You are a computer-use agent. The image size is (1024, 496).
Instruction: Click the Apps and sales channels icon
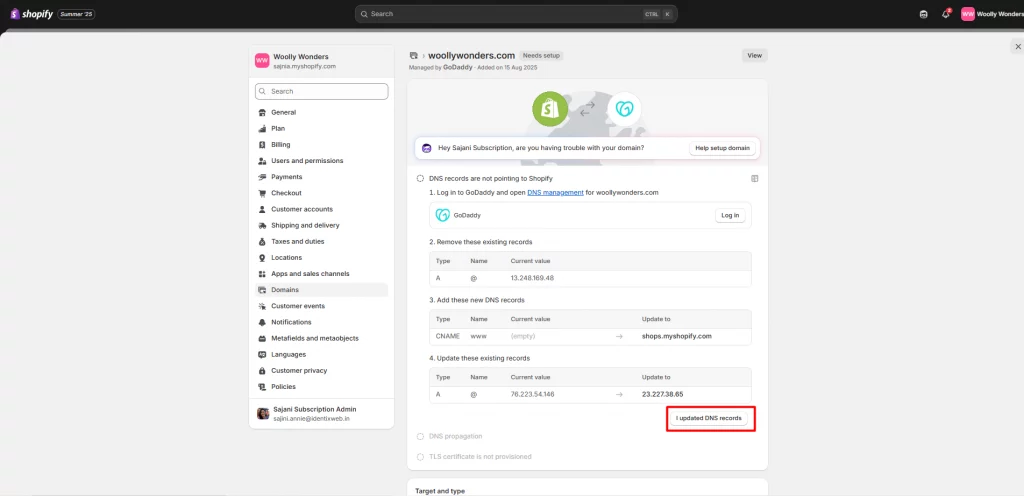click(263, 274)
